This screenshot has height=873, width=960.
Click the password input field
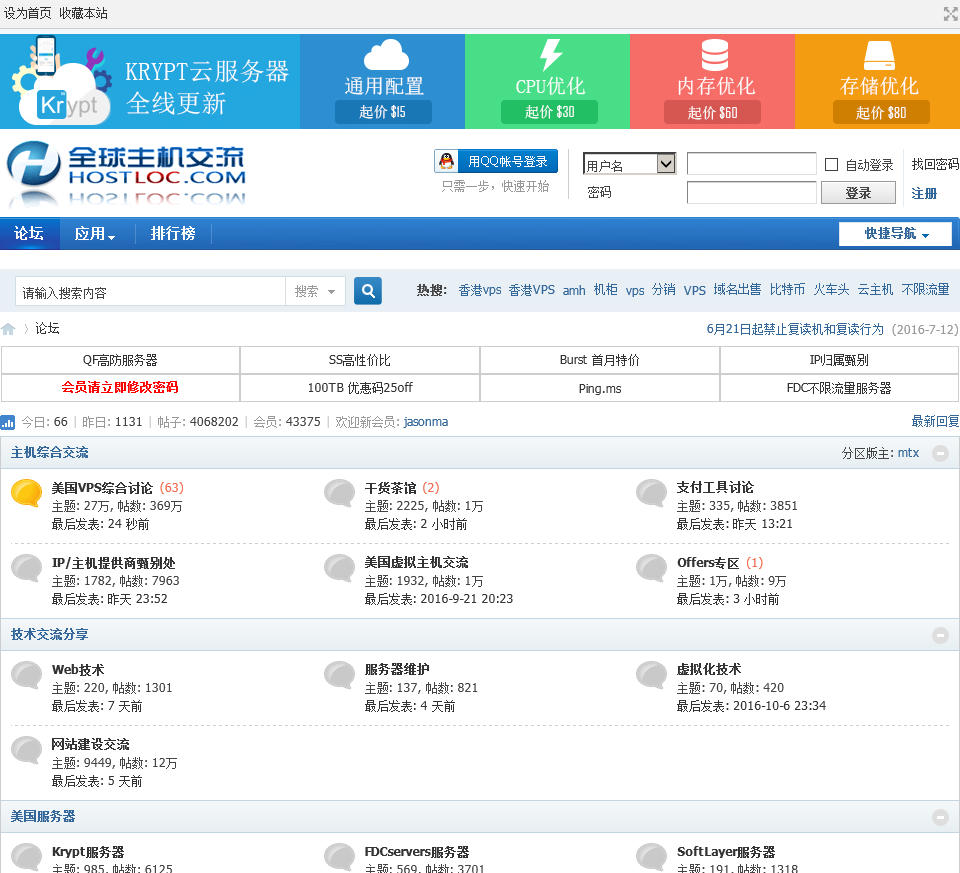tap(751, 192)
